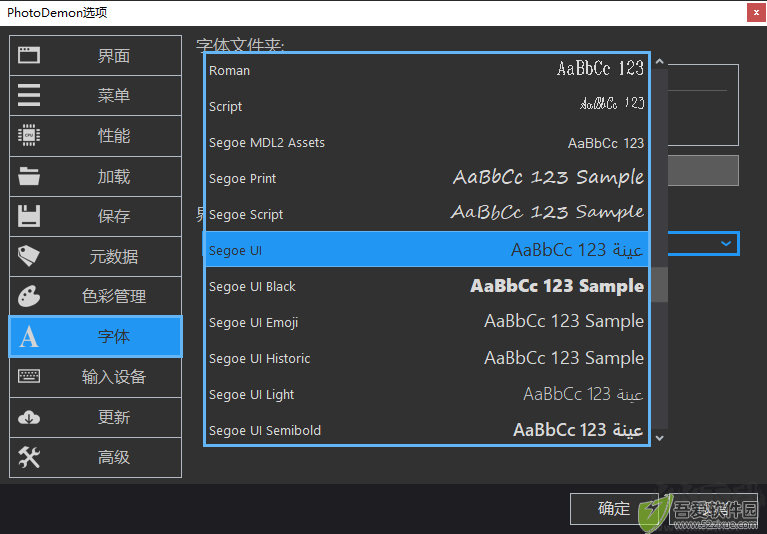Click the wrench tools icon beside 高级
The height and width of the screenshot is (534, 767).
29,457
